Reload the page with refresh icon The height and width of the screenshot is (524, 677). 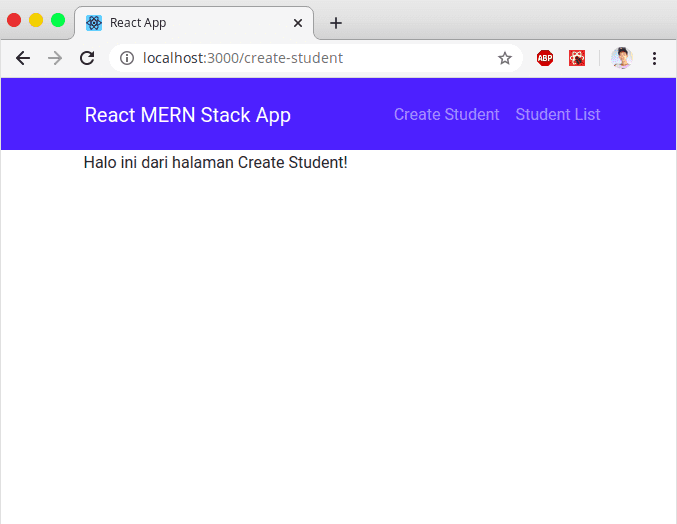point(87,58)
